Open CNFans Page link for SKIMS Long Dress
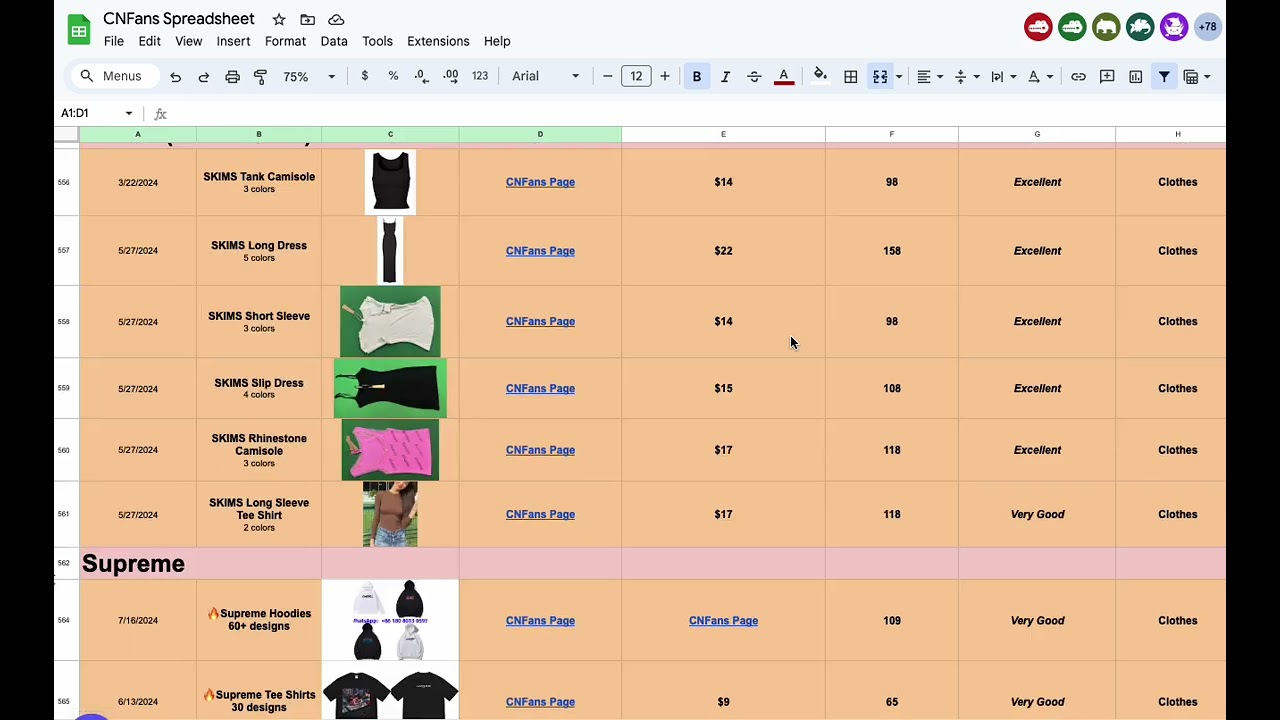This screenshot has width=1280, height=720. click(540, 251)
